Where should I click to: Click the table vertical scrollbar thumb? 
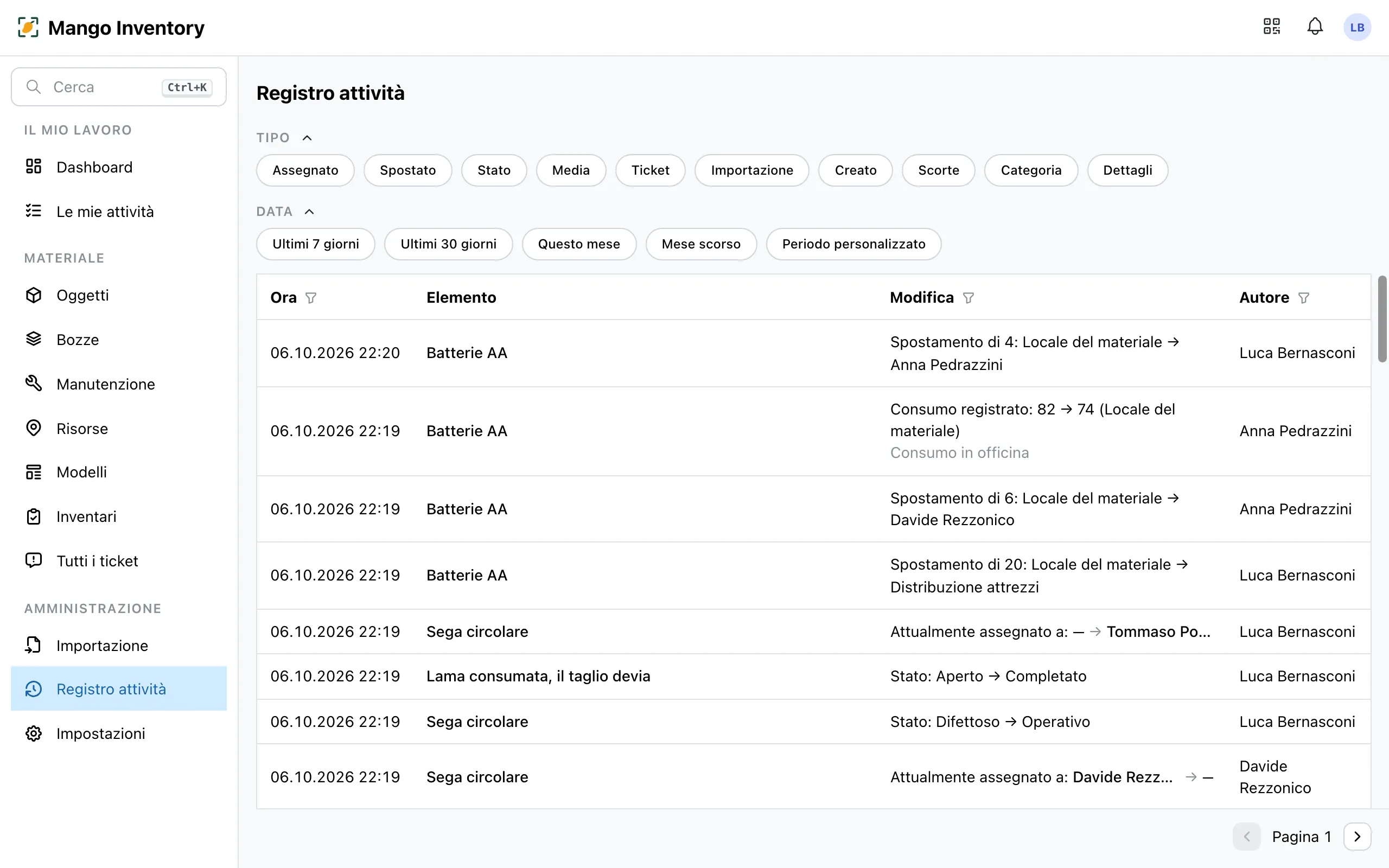point(1382,319)
